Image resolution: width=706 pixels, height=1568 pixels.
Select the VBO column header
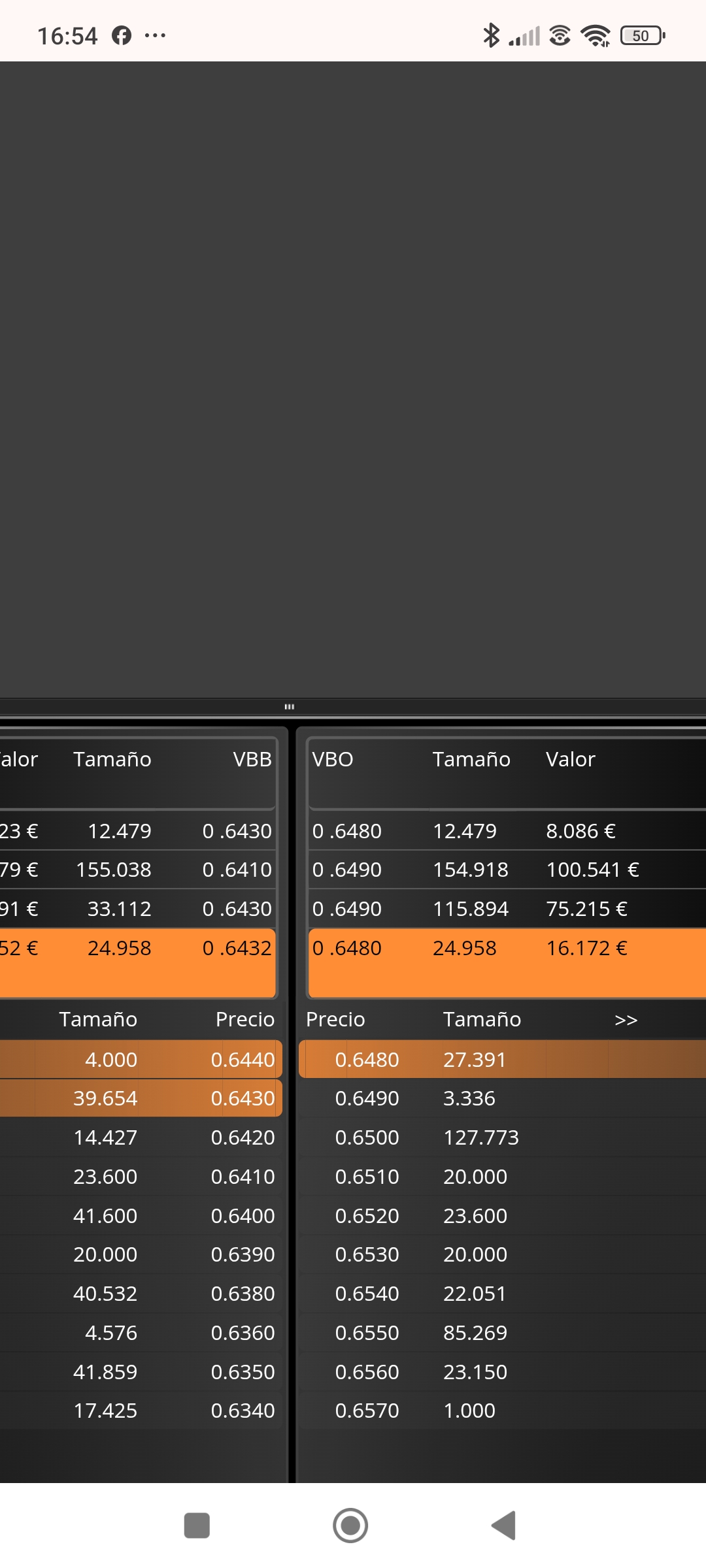tap(333, 759)
